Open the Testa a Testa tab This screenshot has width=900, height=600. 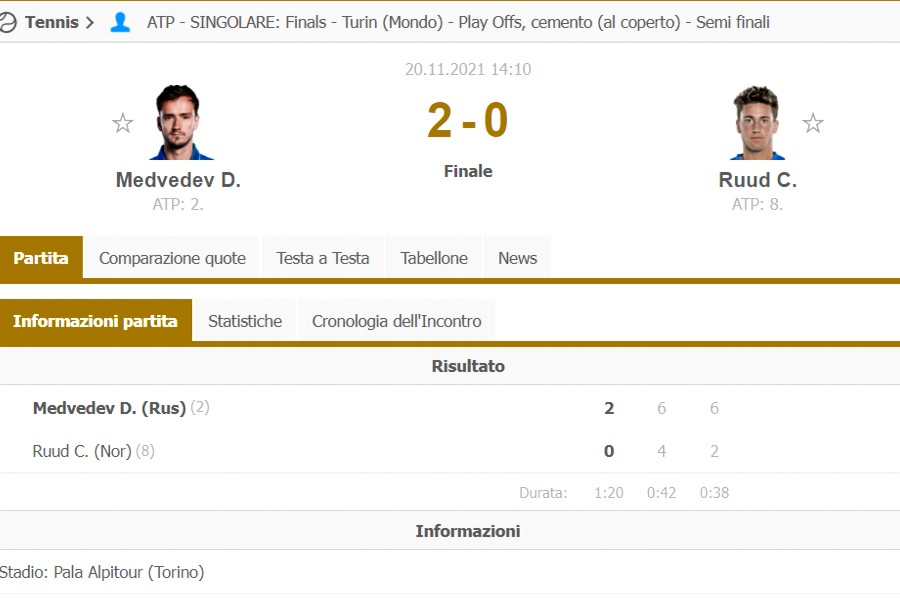[323, 258]
